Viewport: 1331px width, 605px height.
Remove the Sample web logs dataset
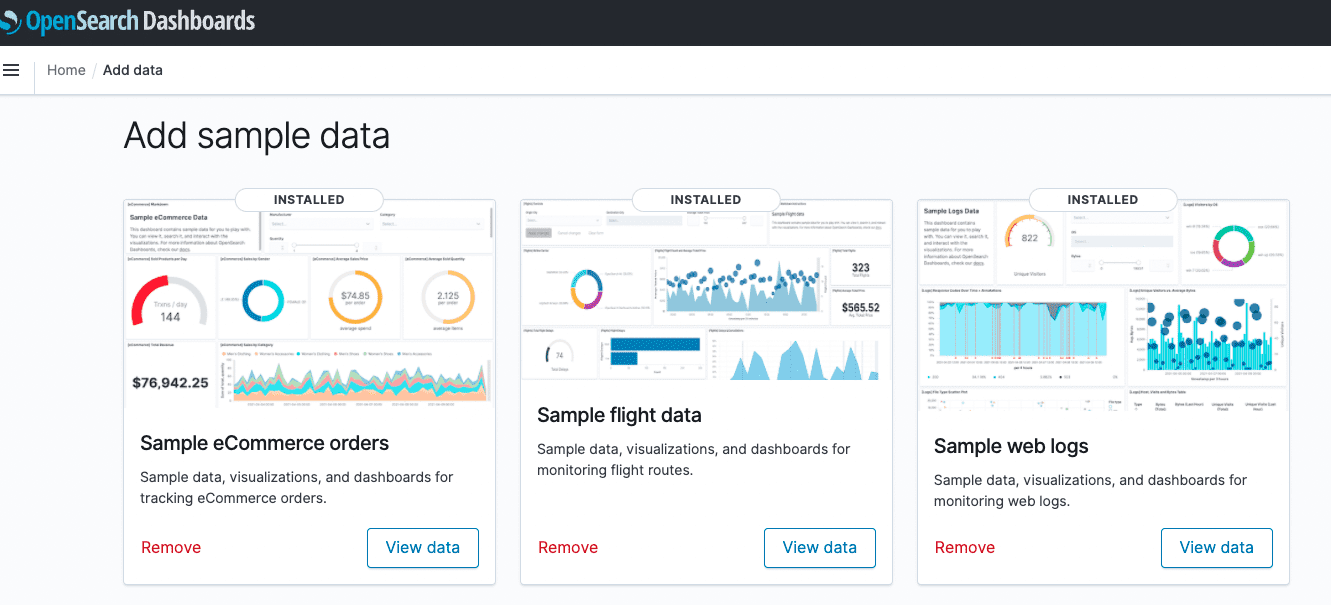964,547
